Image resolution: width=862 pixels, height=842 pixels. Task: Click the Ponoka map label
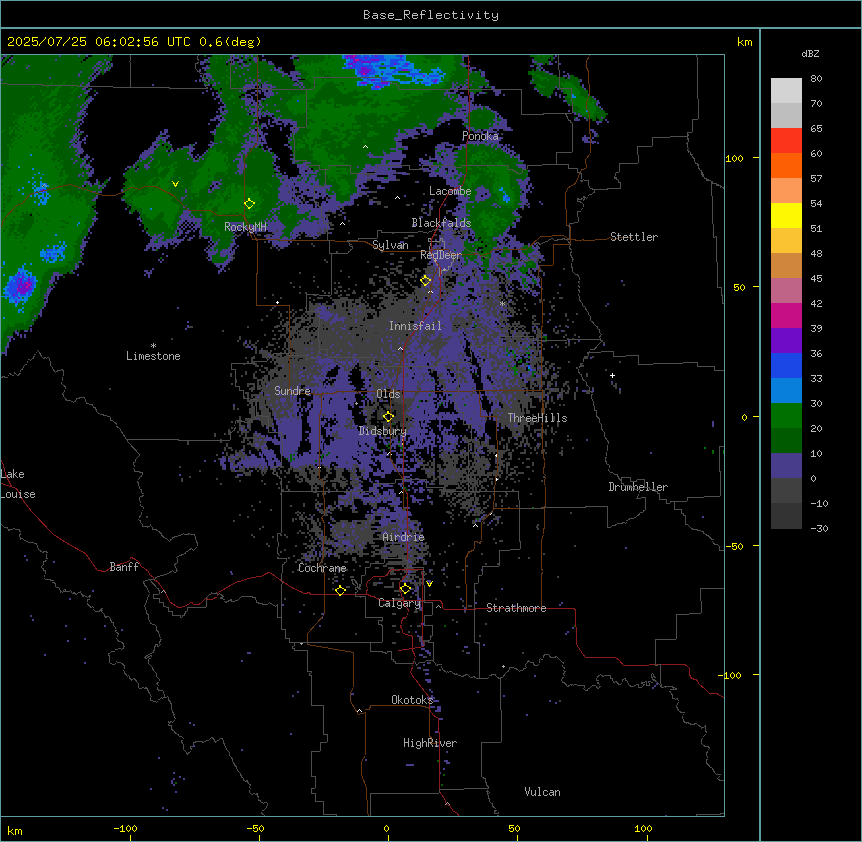click(x=480, y=136)
